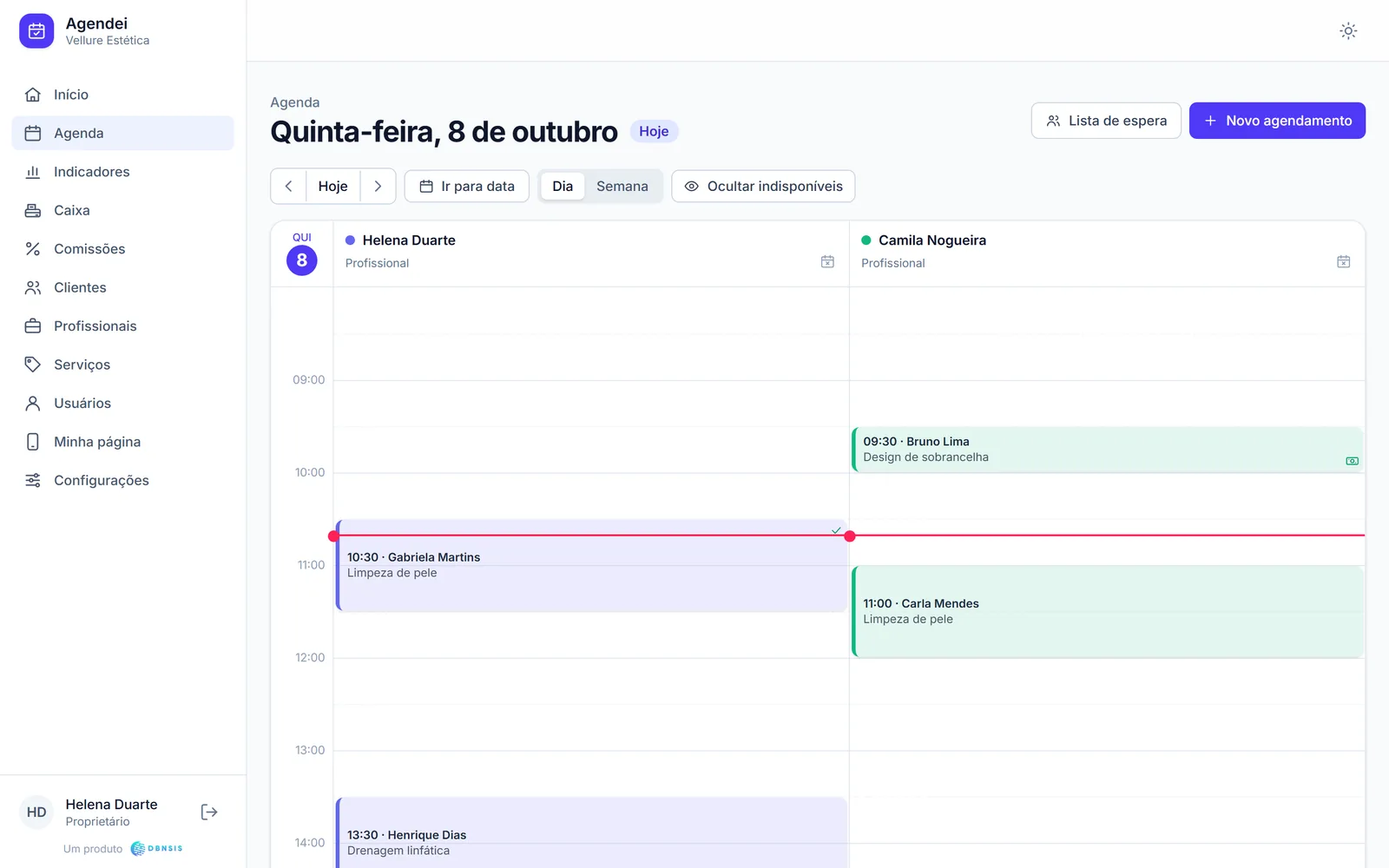The image size is (1389, 868).
Task: Open Configurações settings page
Action: (x=122, y=481)
